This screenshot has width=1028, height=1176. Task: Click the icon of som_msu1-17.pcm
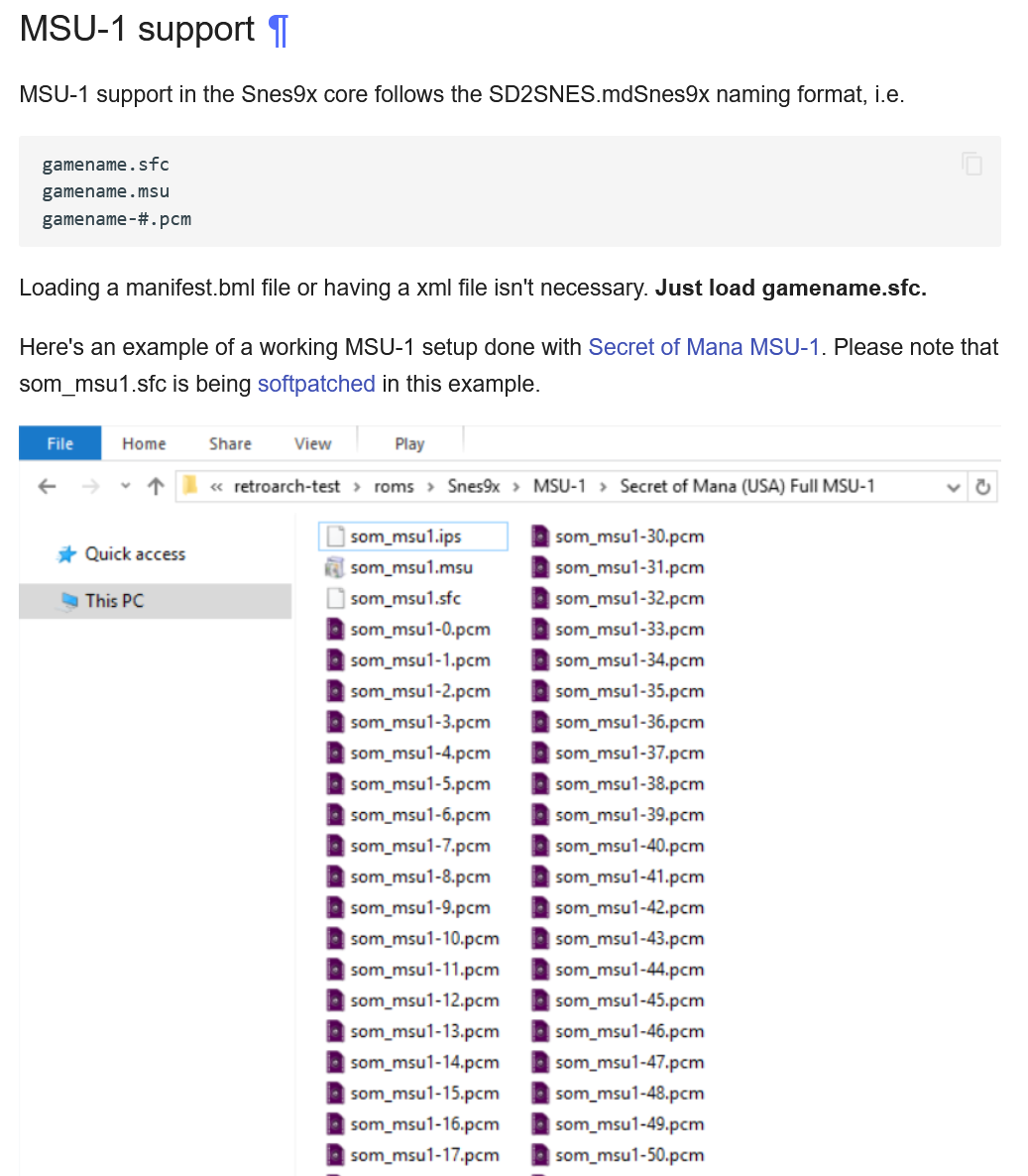point(335,1155)
